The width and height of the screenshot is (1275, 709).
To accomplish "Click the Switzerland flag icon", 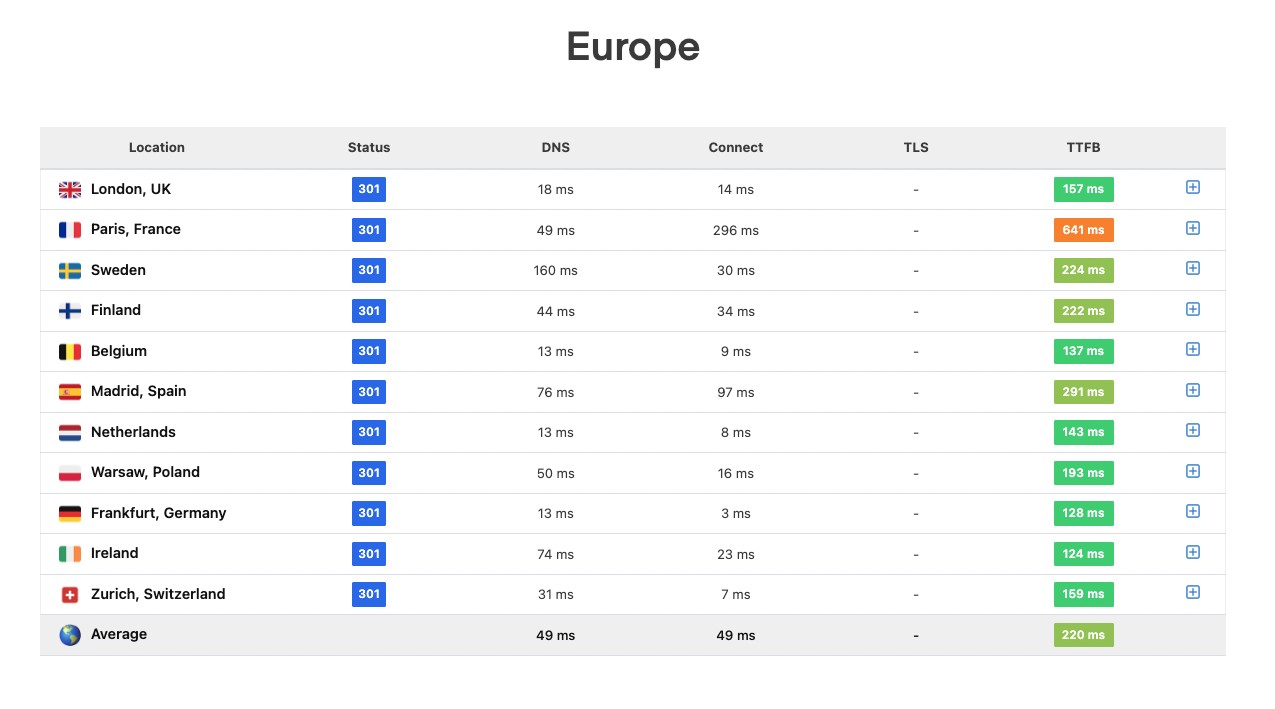I will 70,595.
